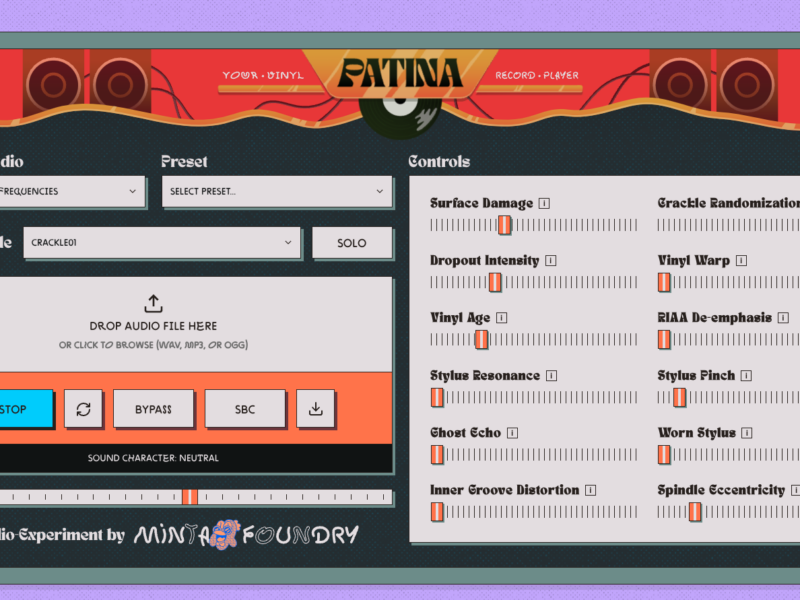Click the Vinyl Warp info icon
Image resolution: width=800 pixels, height=600 pixels.
[742, 261]
